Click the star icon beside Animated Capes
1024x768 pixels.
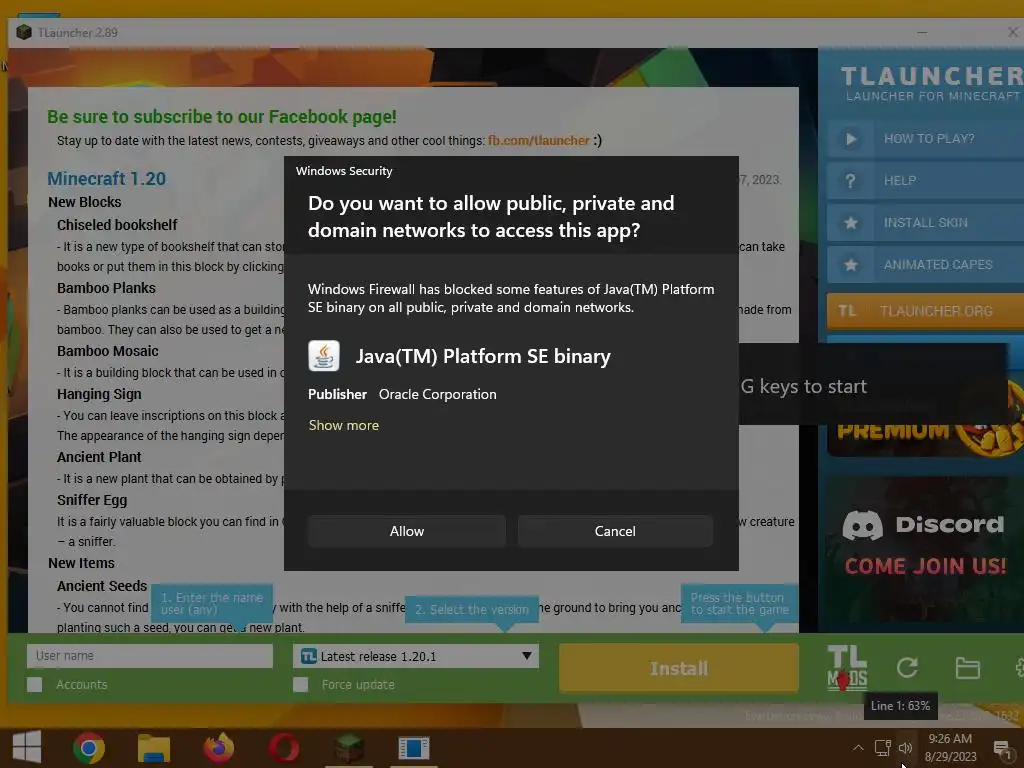[850, 264]
